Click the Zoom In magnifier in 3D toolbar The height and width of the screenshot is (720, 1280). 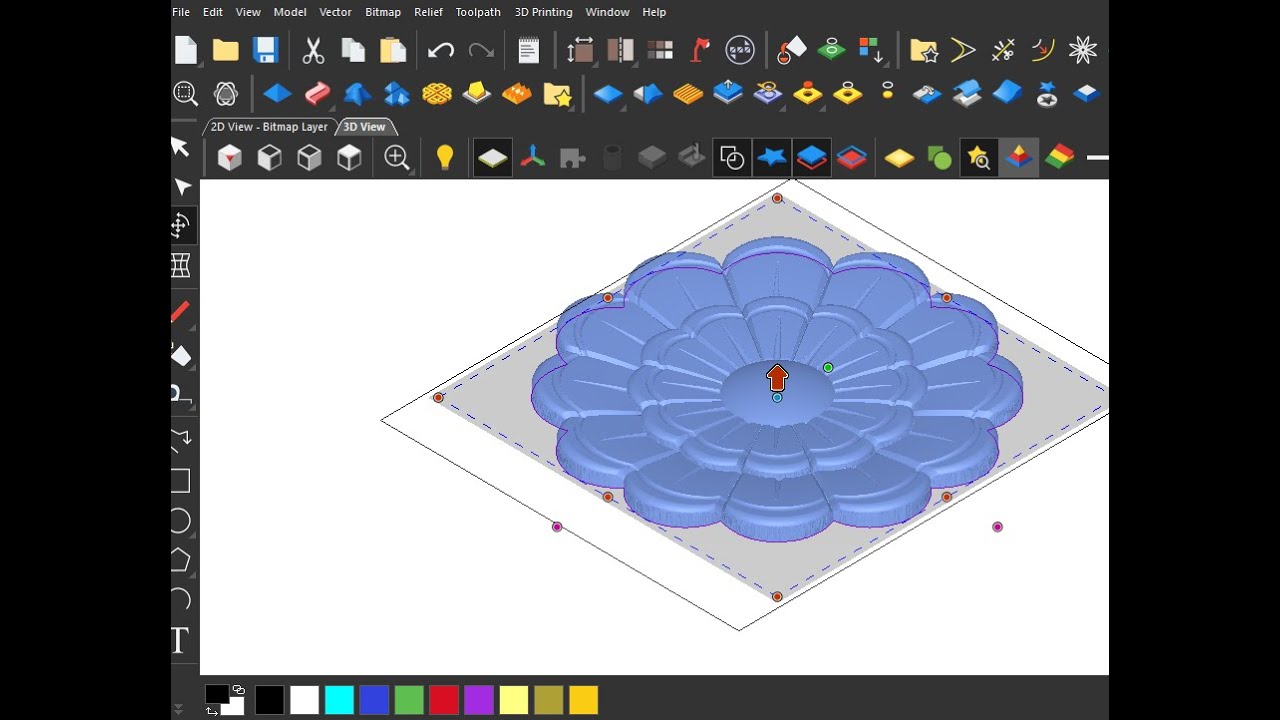coord(397,158)
